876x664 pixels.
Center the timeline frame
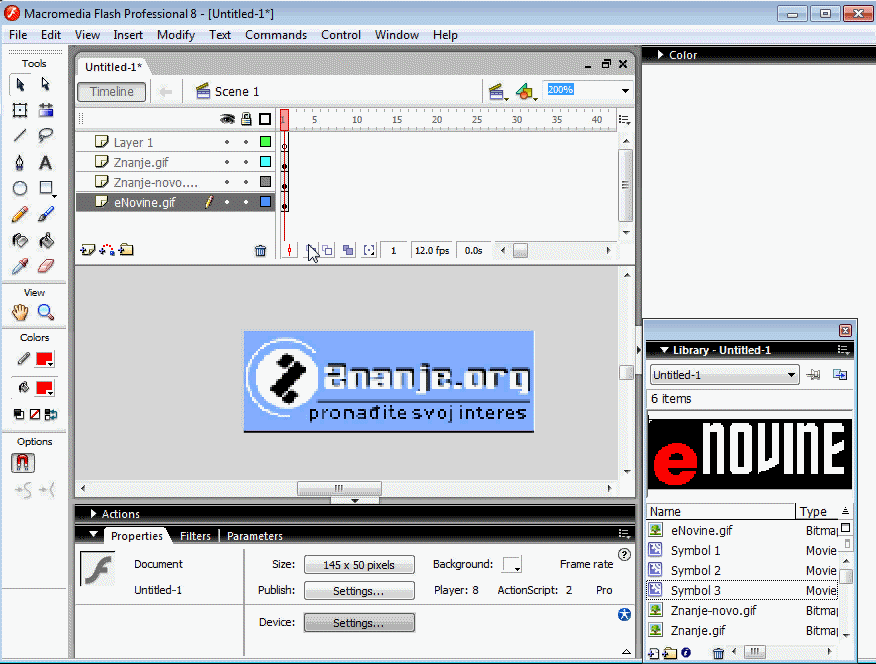[x=289, y=251]
